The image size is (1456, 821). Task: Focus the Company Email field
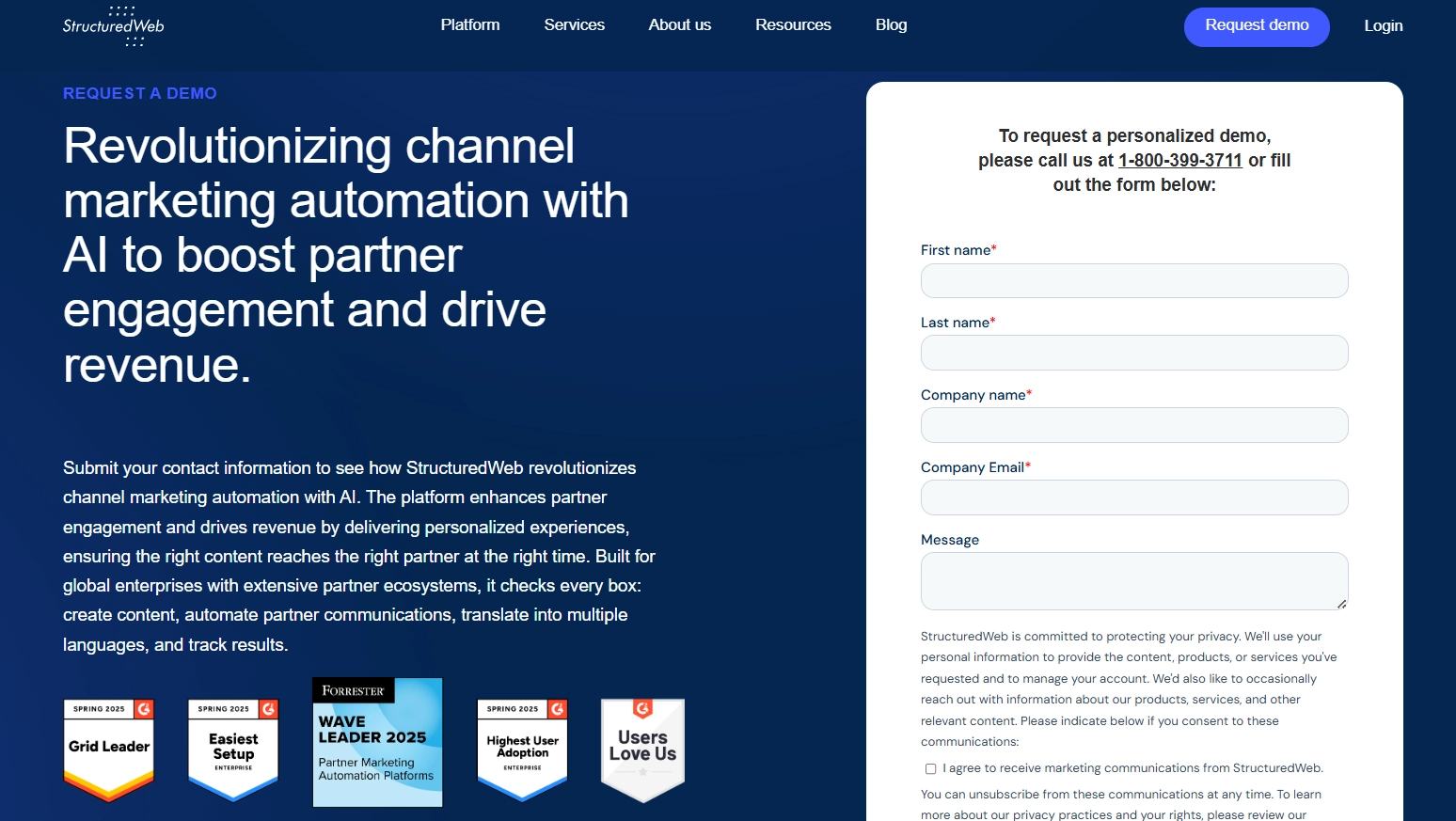click(x=1134, y=497)
